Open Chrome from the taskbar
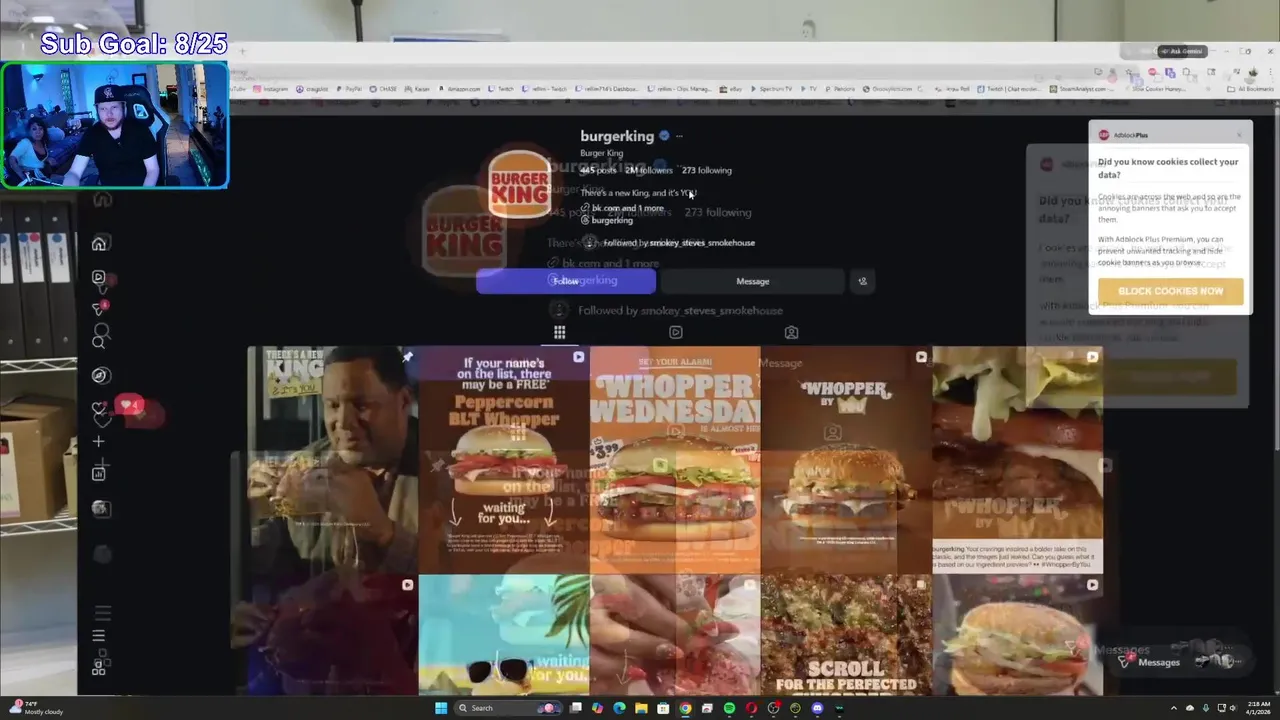The height and width of the screenshot is (720, 1280). tap(685, 708)
